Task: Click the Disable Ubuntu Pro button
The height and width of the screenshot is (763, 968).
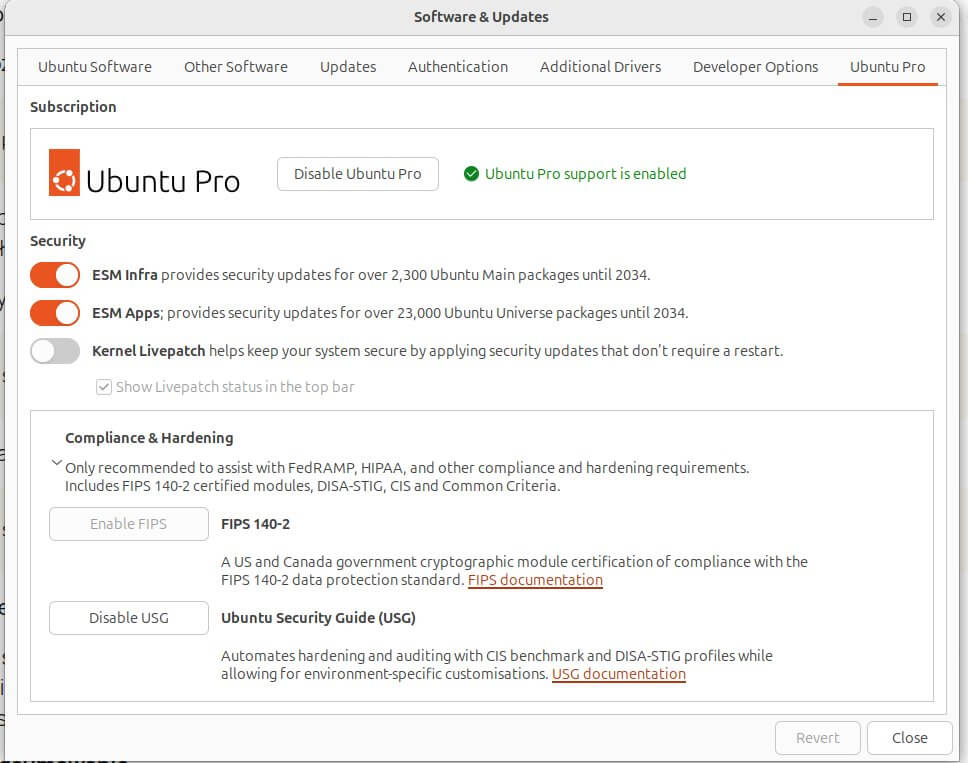Action: [358, 174]
